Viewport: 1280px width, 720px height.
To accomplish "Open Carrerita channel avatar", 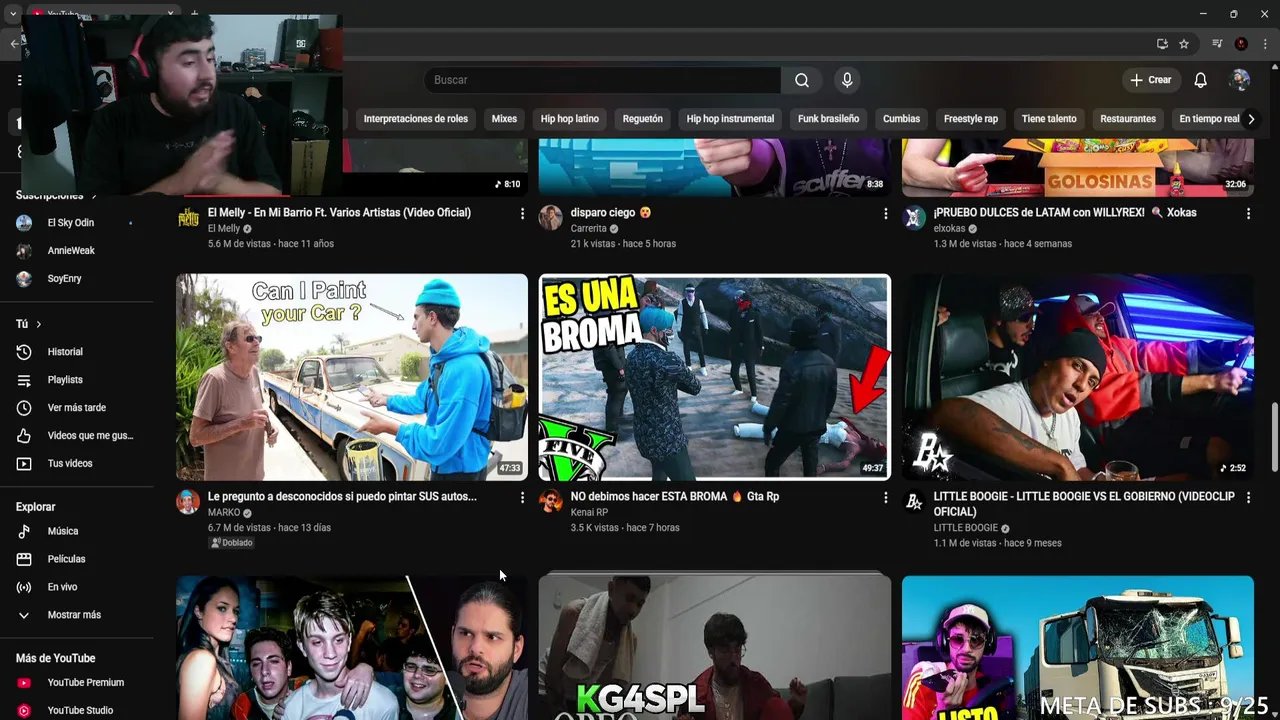I will 551,218.
